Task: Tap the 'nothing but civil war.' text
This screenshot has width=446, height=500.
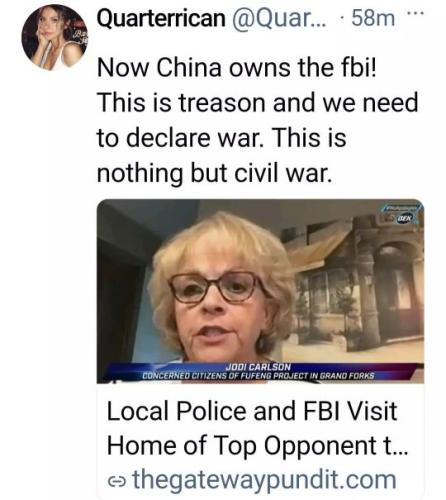Action: 215,173
